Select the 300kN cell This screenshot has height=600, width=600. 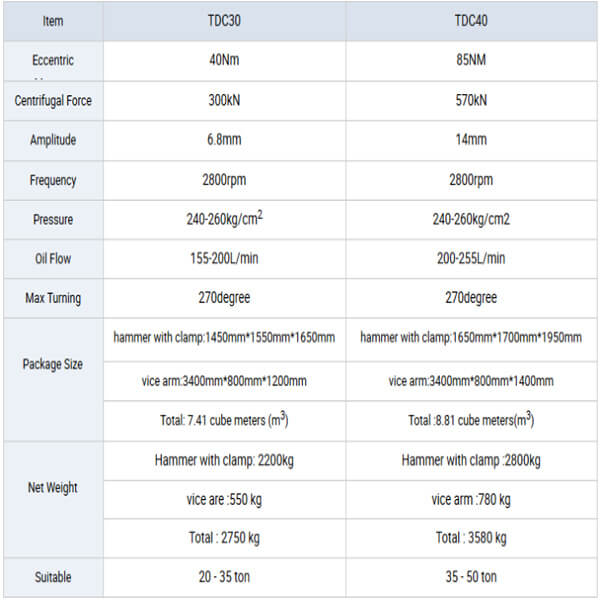[223, 101]
